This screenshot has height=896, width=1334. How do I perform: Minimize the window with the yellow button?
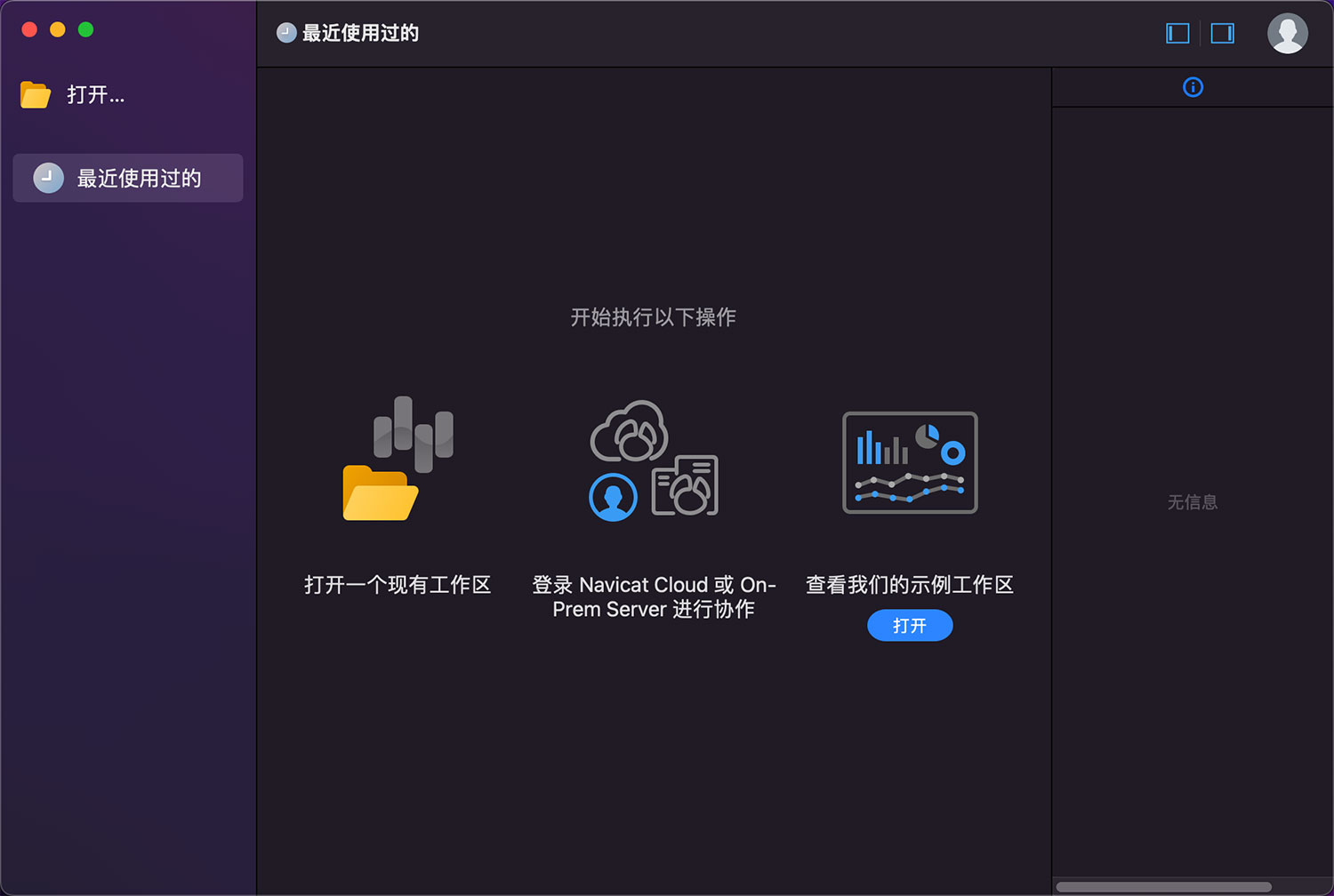58,29
